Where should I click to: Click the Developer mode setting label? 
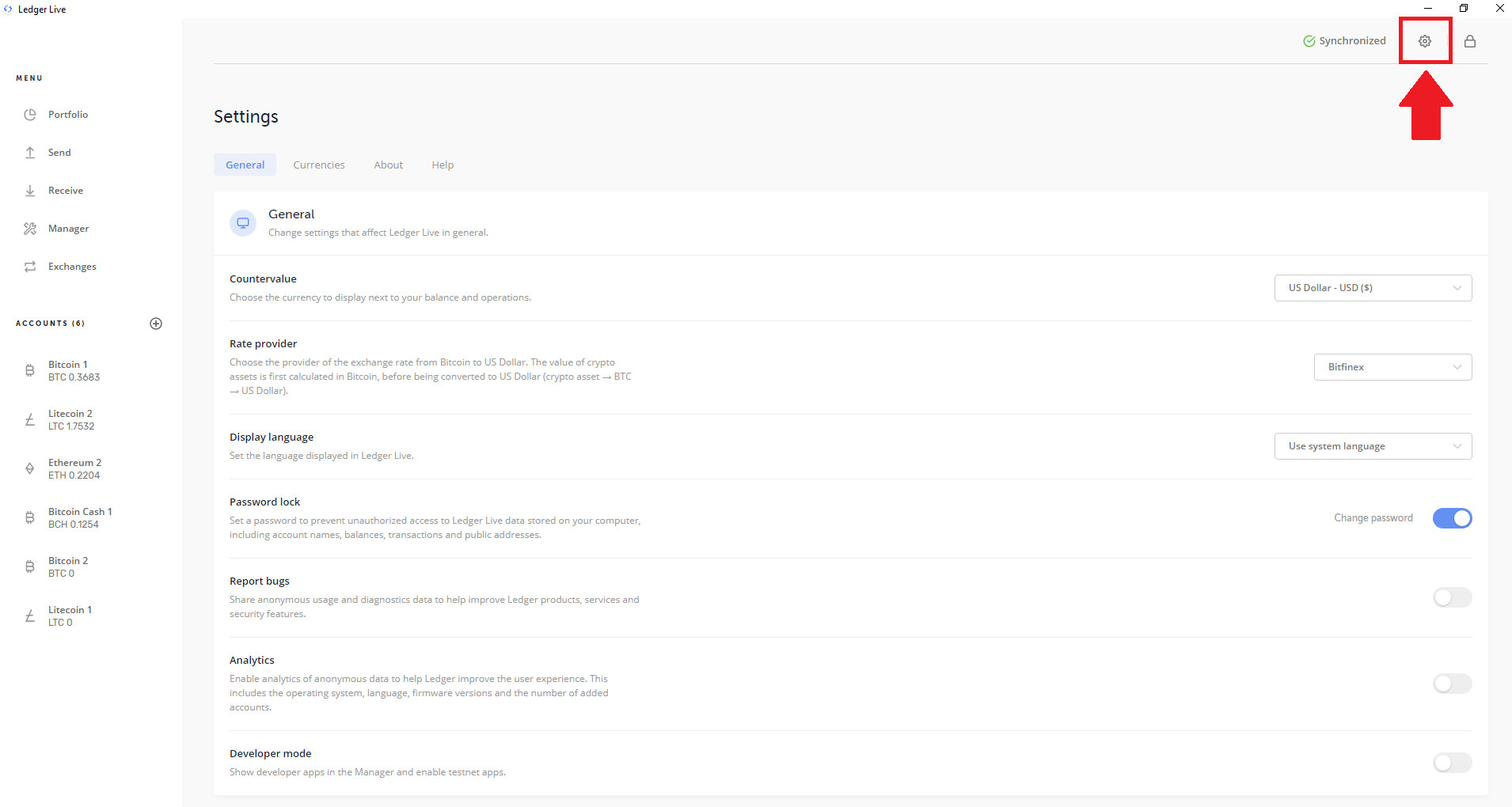point(270,753)
